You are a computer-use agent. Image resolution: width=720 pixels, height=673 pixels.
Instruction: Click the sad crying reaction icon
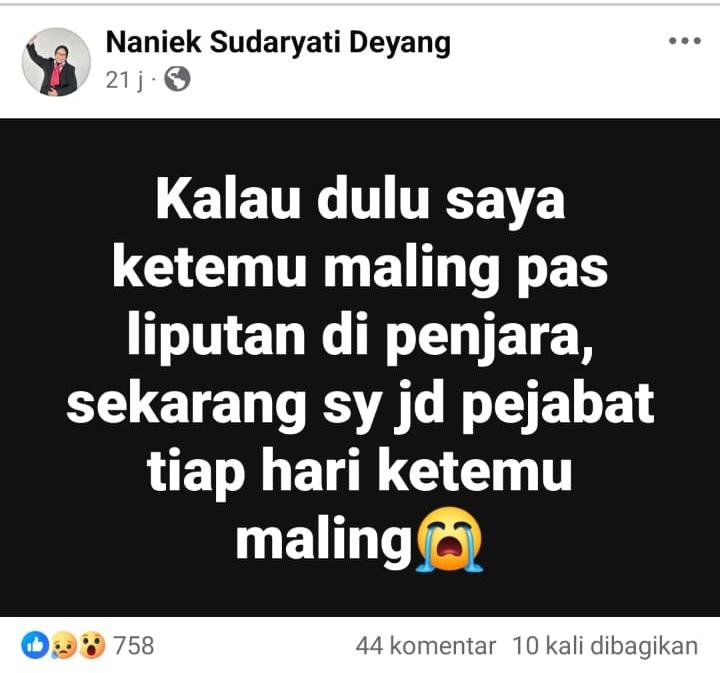(x=63, y=645)
